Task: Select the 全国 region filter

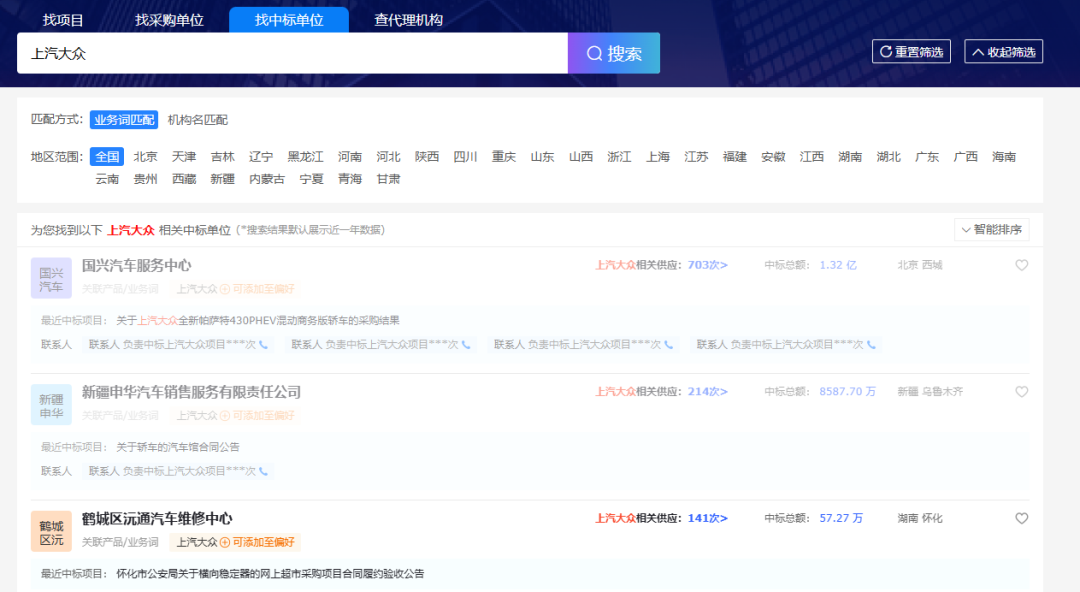Action: 107,156
